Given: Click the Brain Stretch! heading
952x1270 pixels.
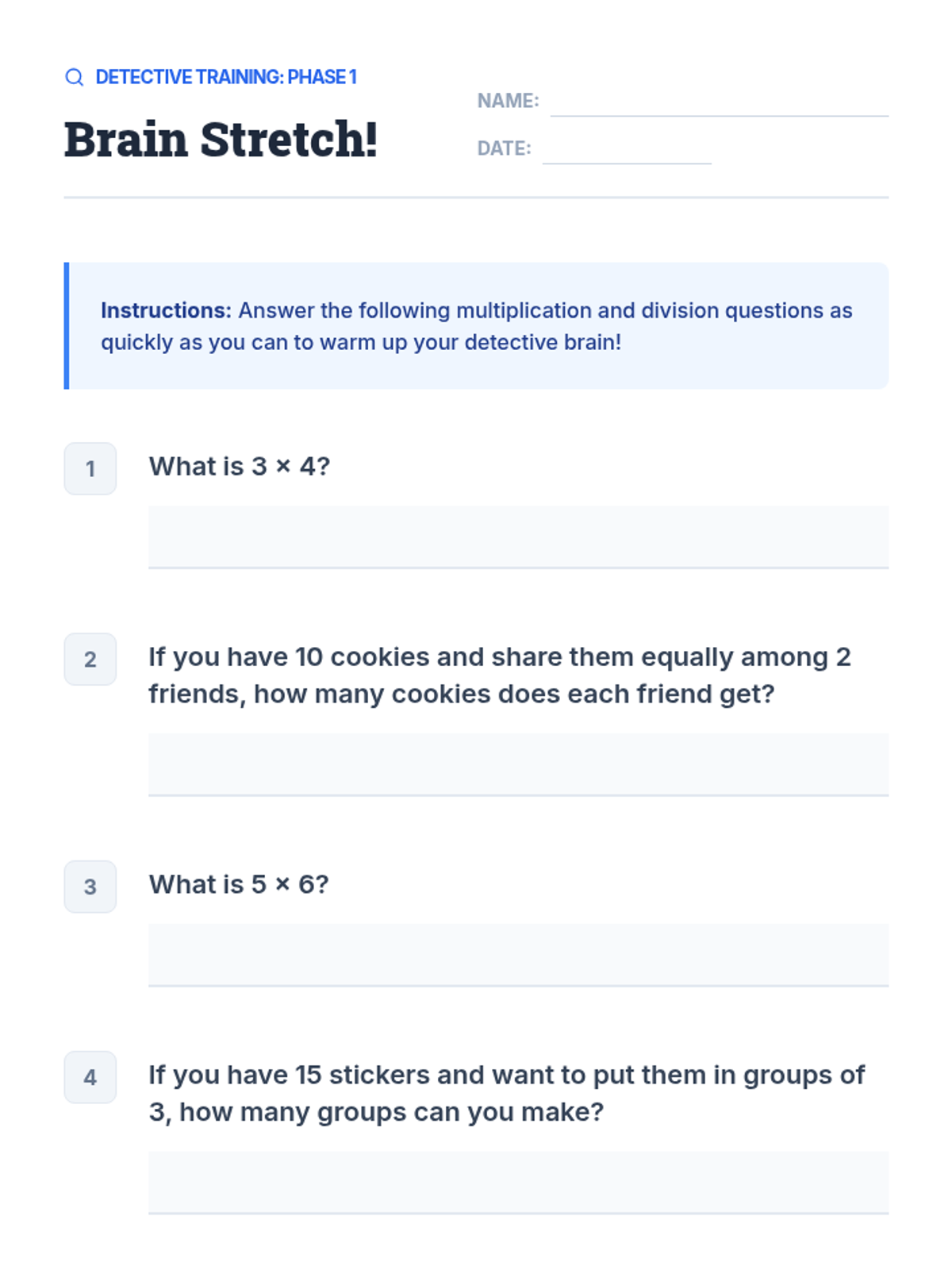Looking at the screenshot, I should (221, 140).
